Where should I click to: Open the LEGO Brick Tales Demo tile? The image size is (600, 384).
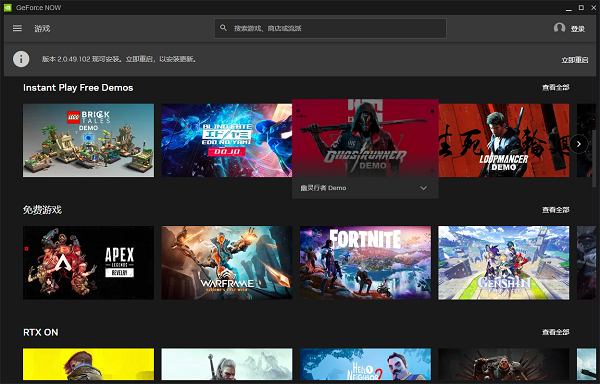click(88, 140)
